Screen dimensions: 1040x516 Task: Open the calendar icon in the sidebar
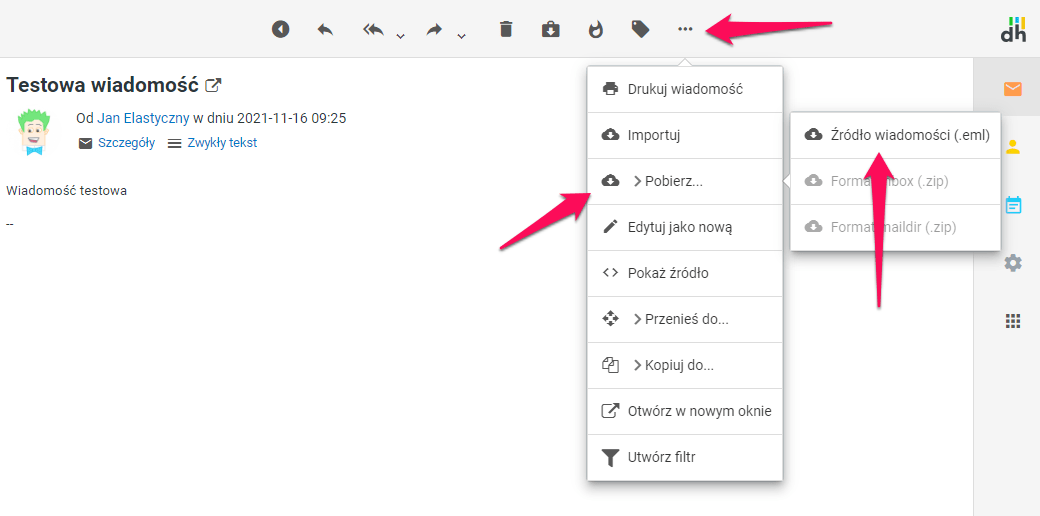pyautogui.click(x=1013, y=205)
